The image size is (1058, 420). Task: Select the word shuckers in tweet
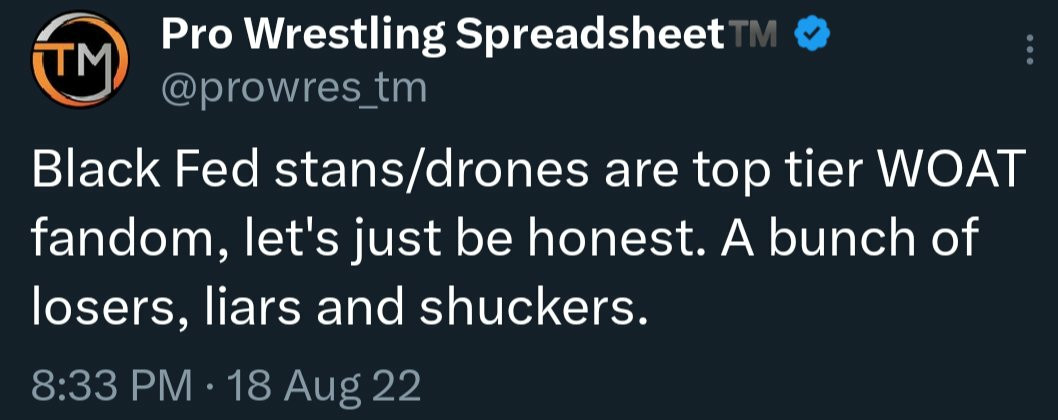(x=528, y=307)
